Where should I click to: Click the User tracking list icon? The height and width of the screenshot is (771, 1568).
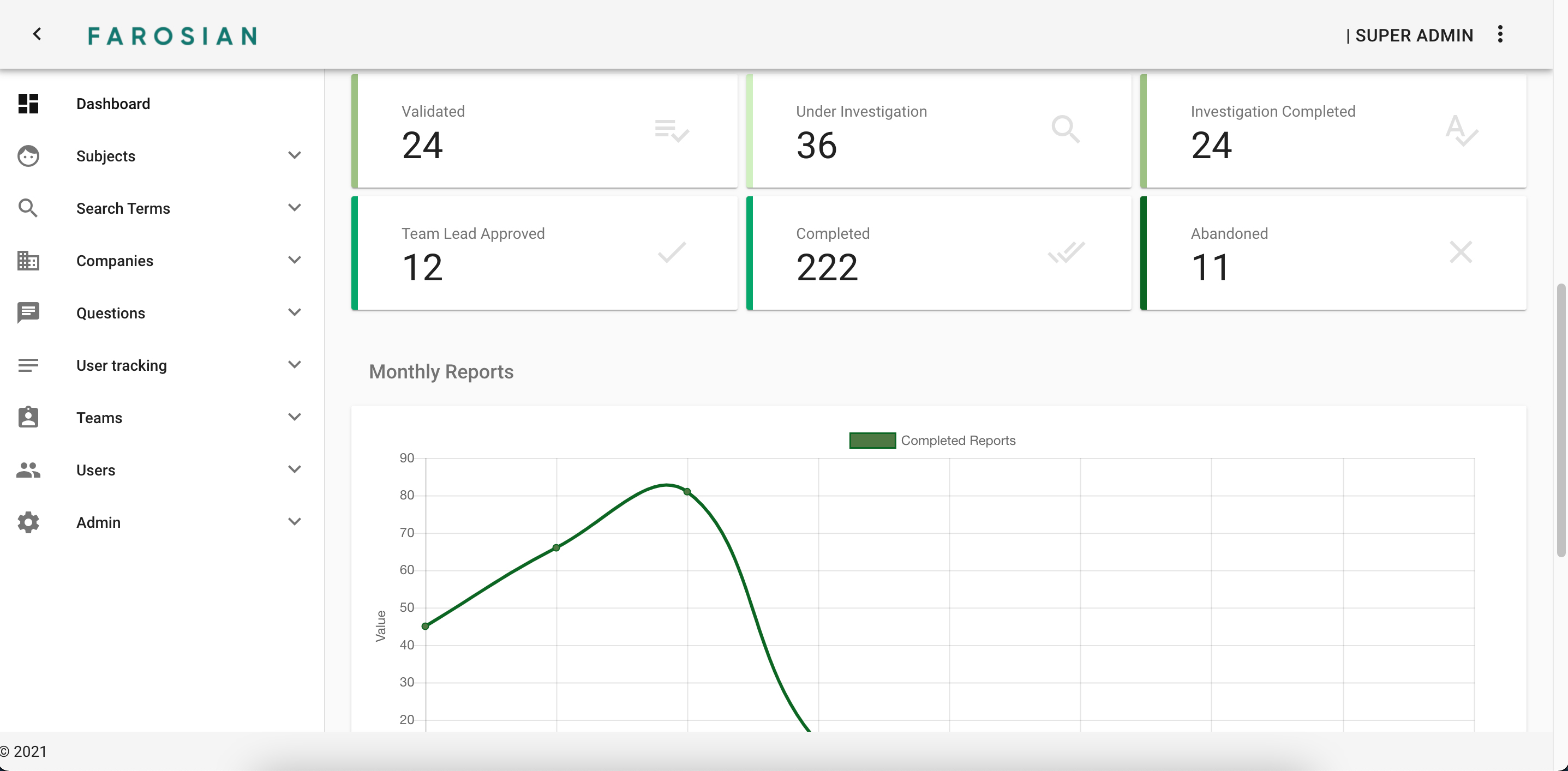[x=28, y=365]
